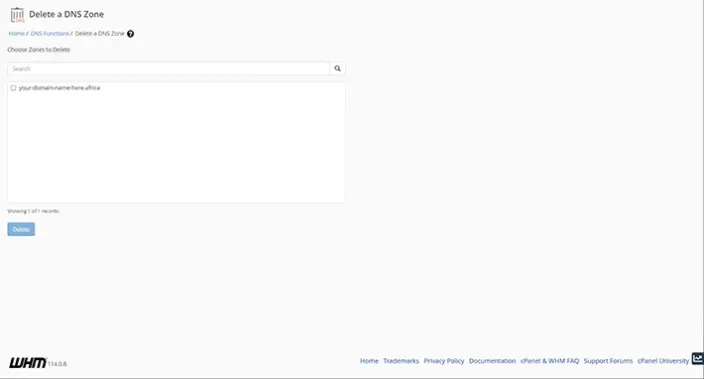Image resolution: width=704 pixels, height=379 pixels.
Task: Open the help question mark icon
Action: point(130,34)
